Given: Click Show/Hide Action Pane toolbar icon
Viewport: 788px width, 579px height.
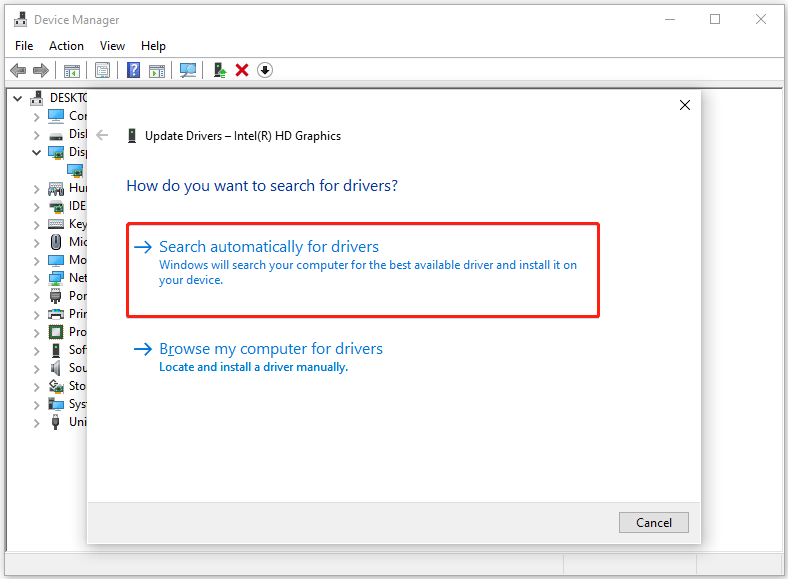Looking at the screenshot, I should tap(157, 70).
